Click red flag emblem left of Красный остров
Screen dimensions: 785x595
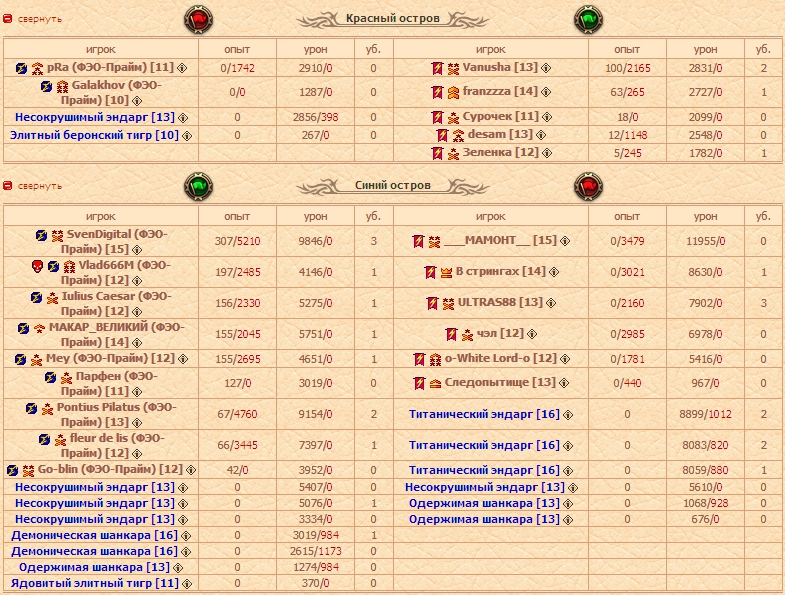pos(198,20)
